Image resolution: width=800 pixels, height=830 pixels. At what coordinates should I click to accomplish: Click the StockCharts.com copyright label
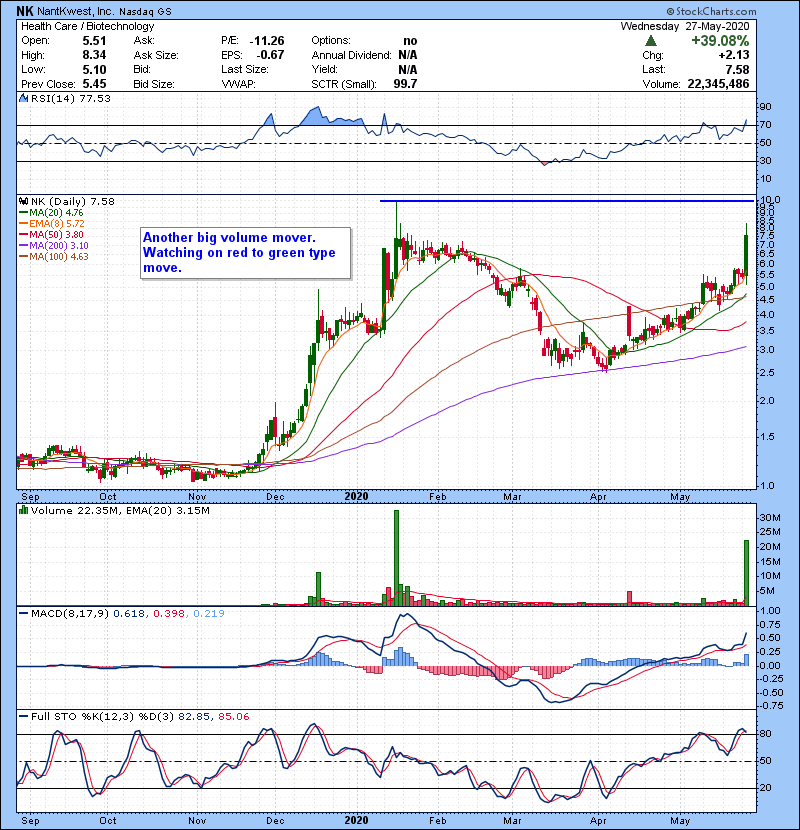point(711,11)
